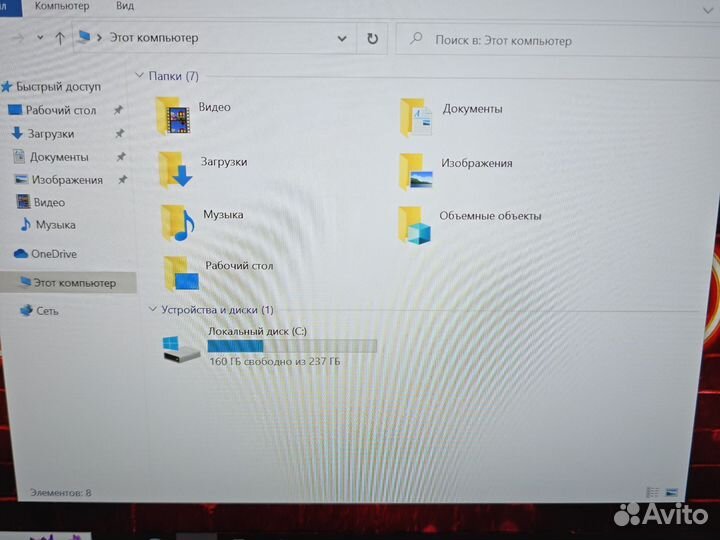Expand the ribbon with top-right chevron
720x540 pixels.
click(708, 11)
